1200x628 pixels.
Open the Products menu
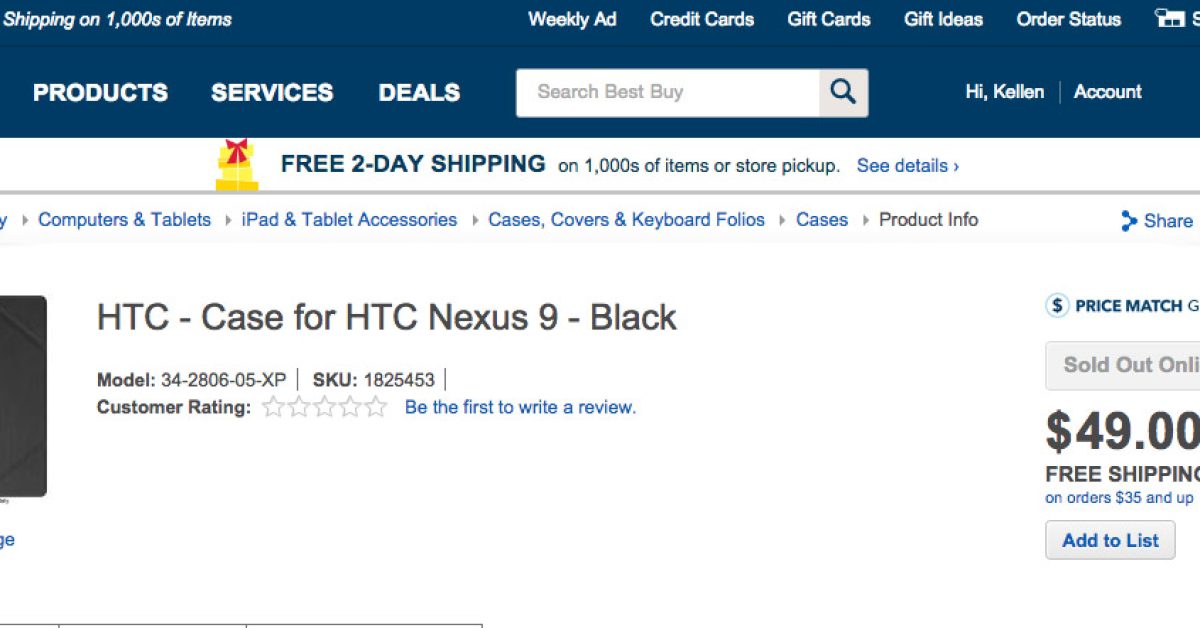[100, 92]
